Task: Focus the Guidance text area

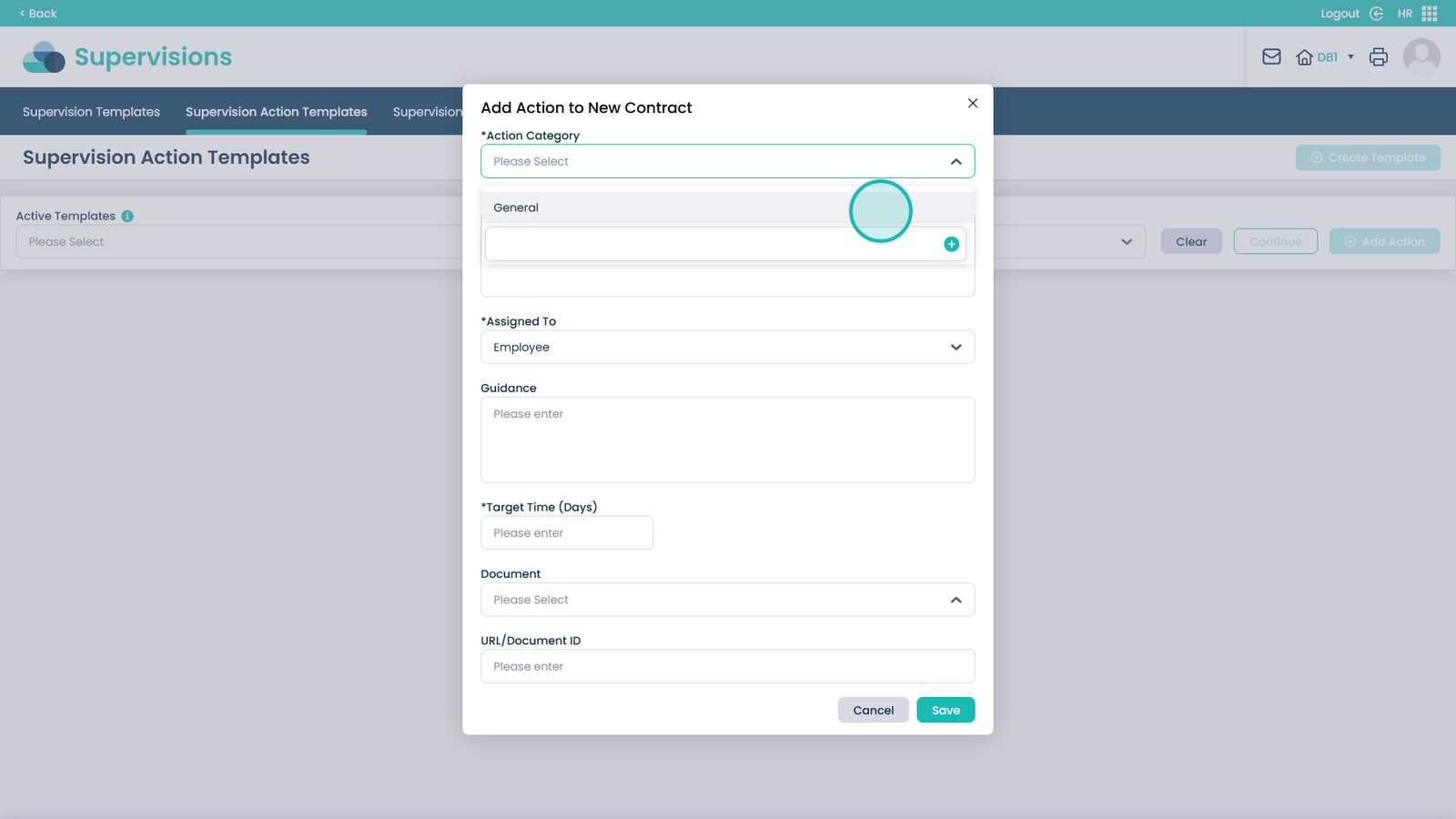Action: coord(727,440)
